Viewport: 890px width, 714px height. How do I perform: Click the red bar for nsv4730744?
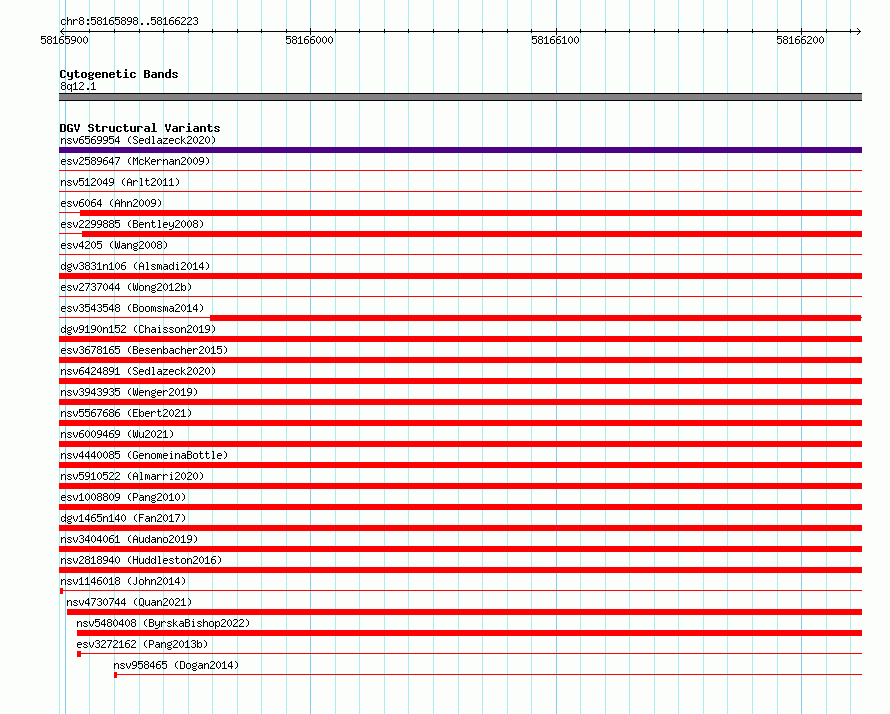pos(464,612)
